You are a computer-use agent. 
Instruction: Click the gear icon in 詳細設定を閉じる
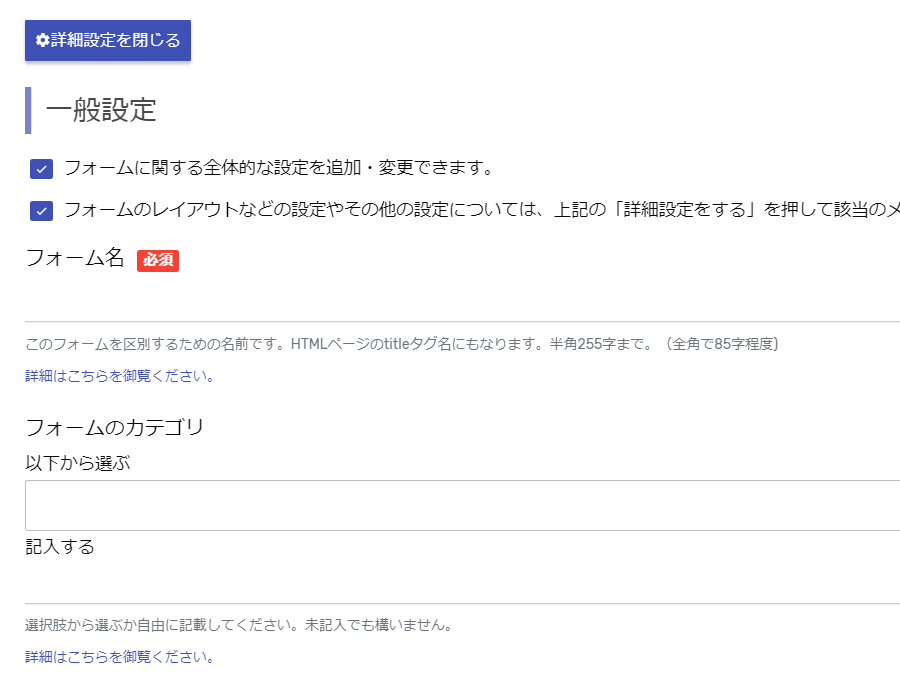42,40
